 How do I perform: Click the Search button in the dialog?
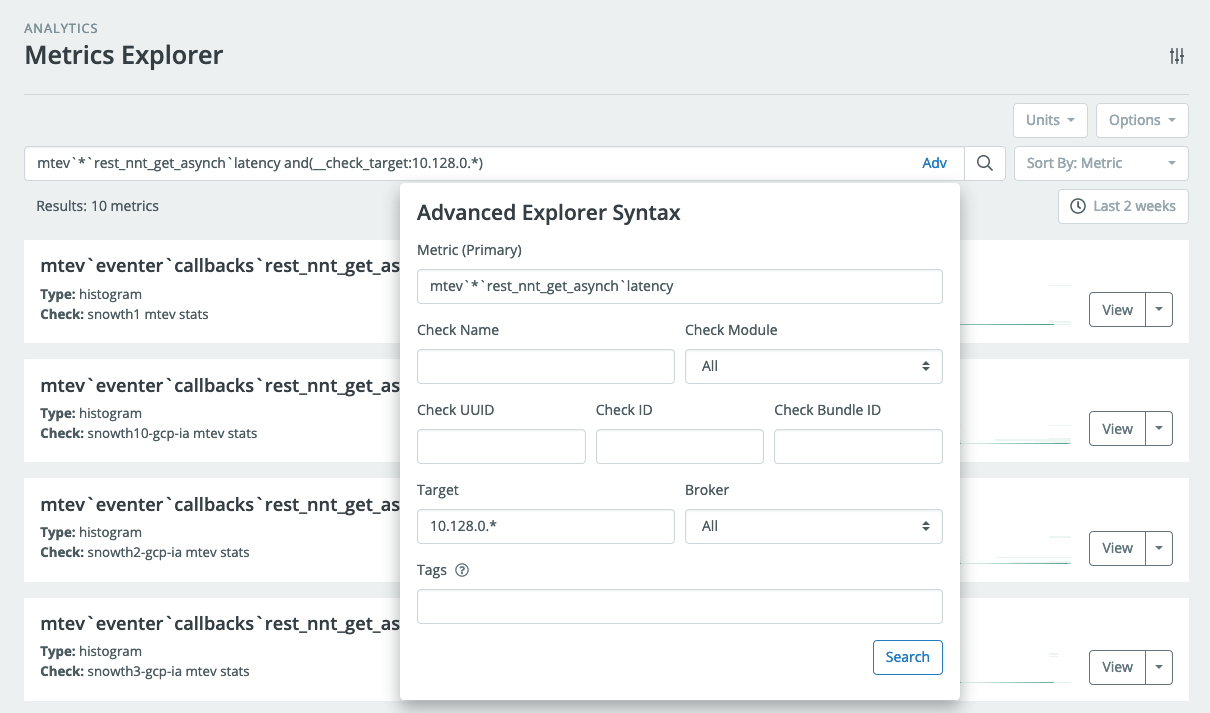pos(907,657)
